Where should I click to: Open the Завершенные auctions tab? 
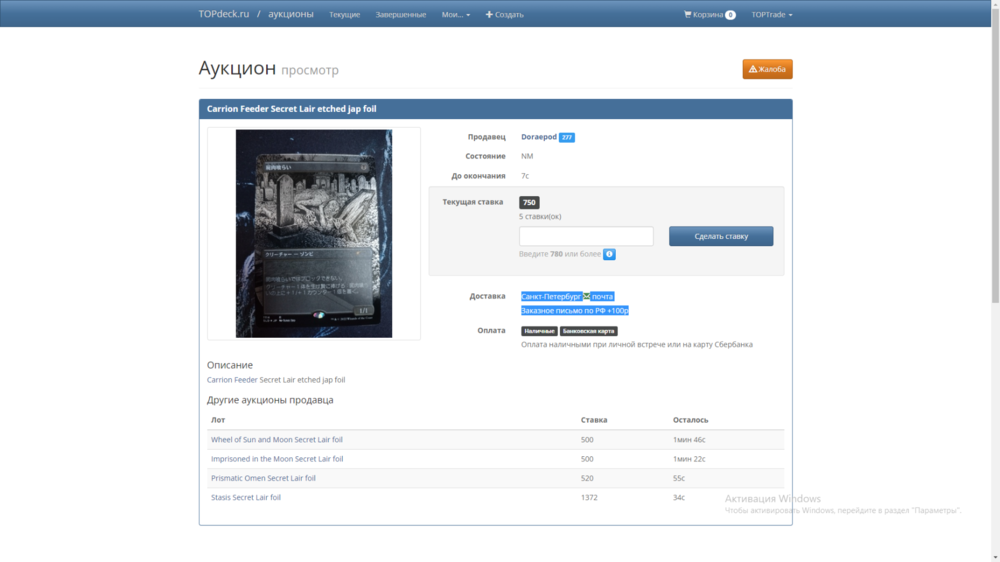click(400, 15)
